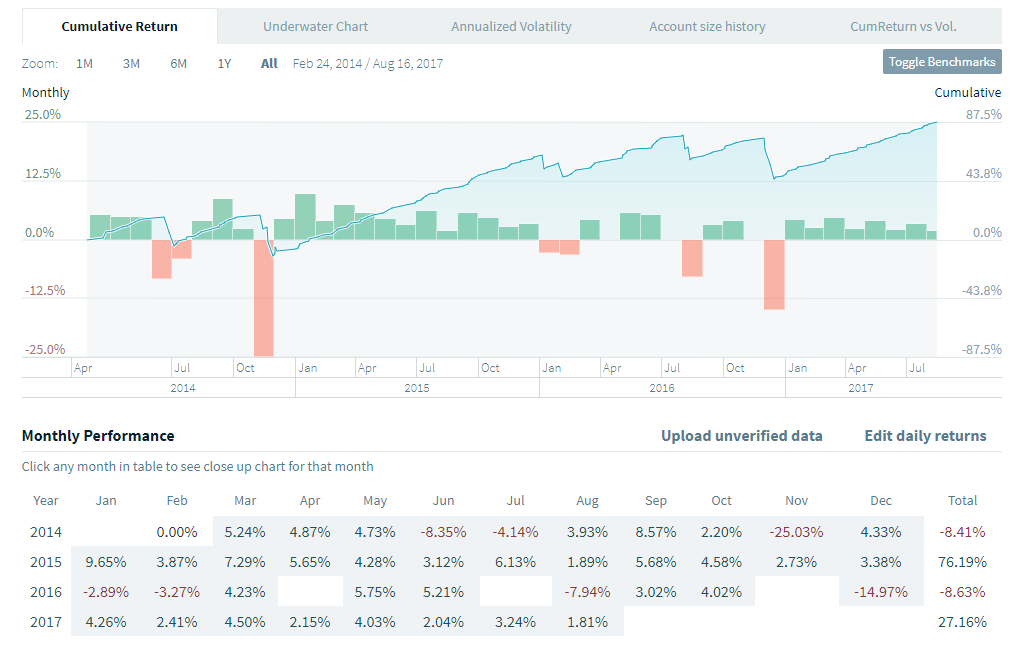Select August 2017 cell showing 1.81%
The height and width of the screenshot is (656, 1016).
(x=587, y=622)
